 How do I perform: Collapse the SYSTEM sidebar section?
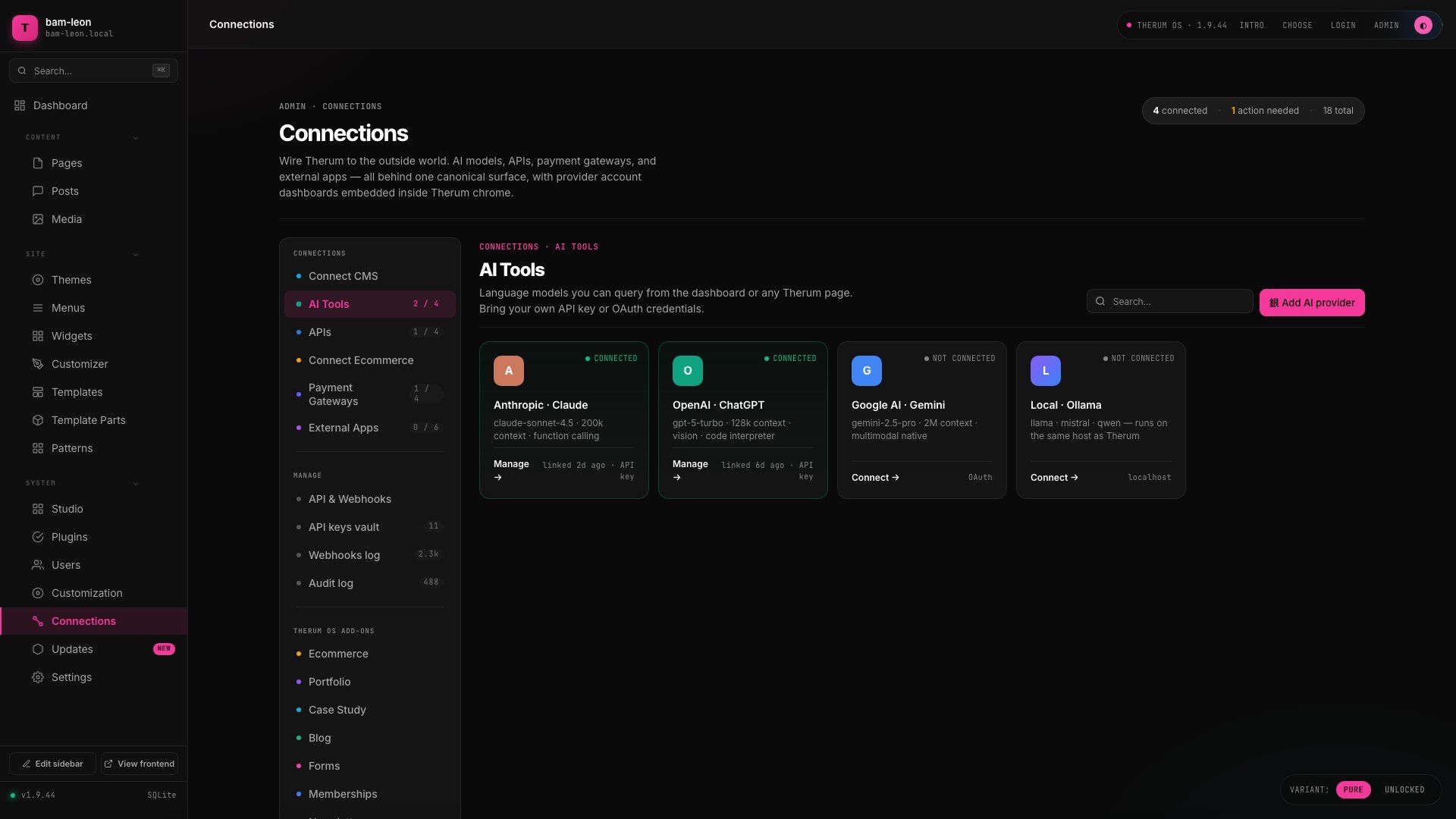coord(136,483)
